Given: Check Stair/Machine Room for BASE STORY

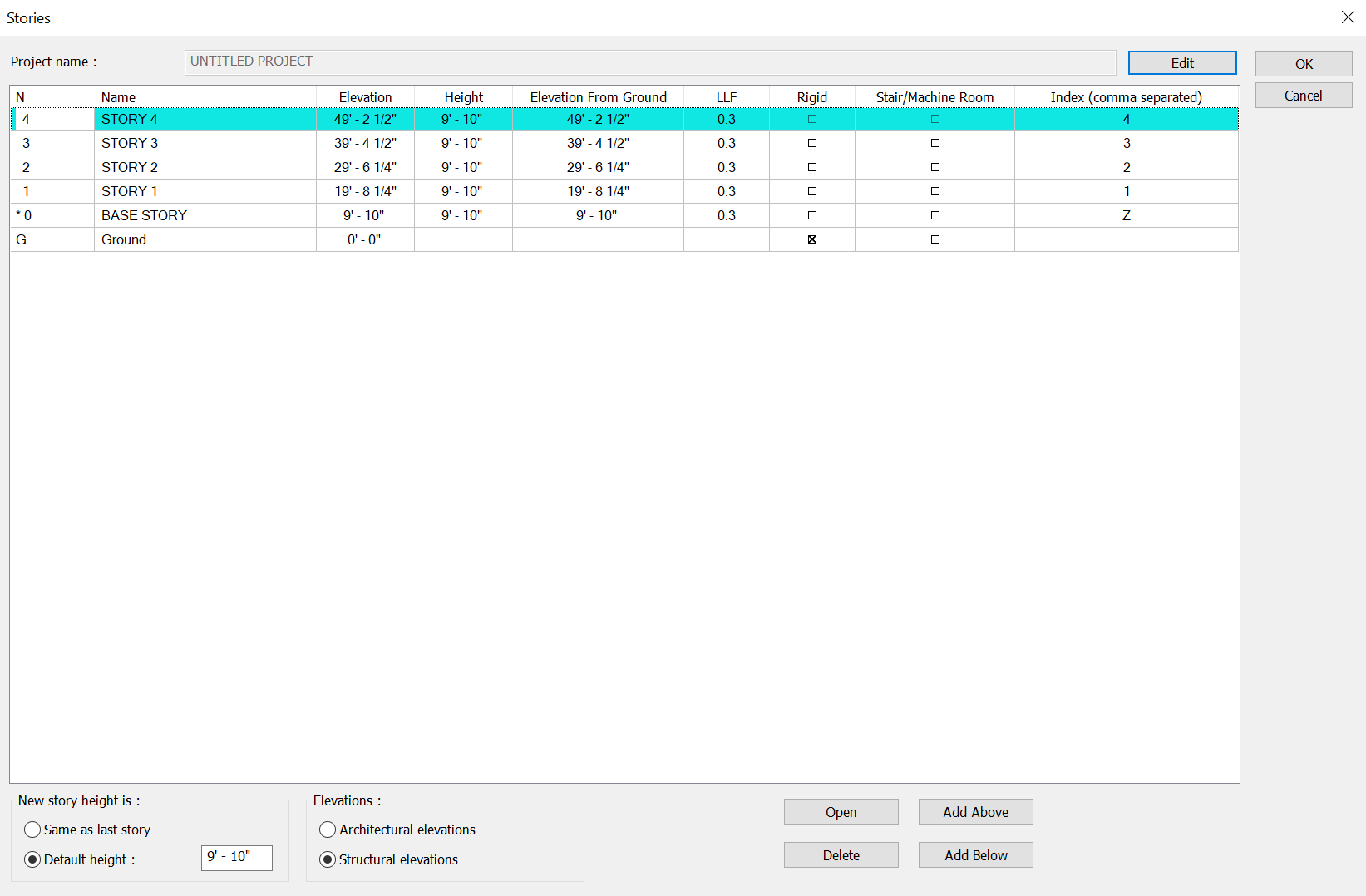Looking at the screenshot, I should pos(935,215).
